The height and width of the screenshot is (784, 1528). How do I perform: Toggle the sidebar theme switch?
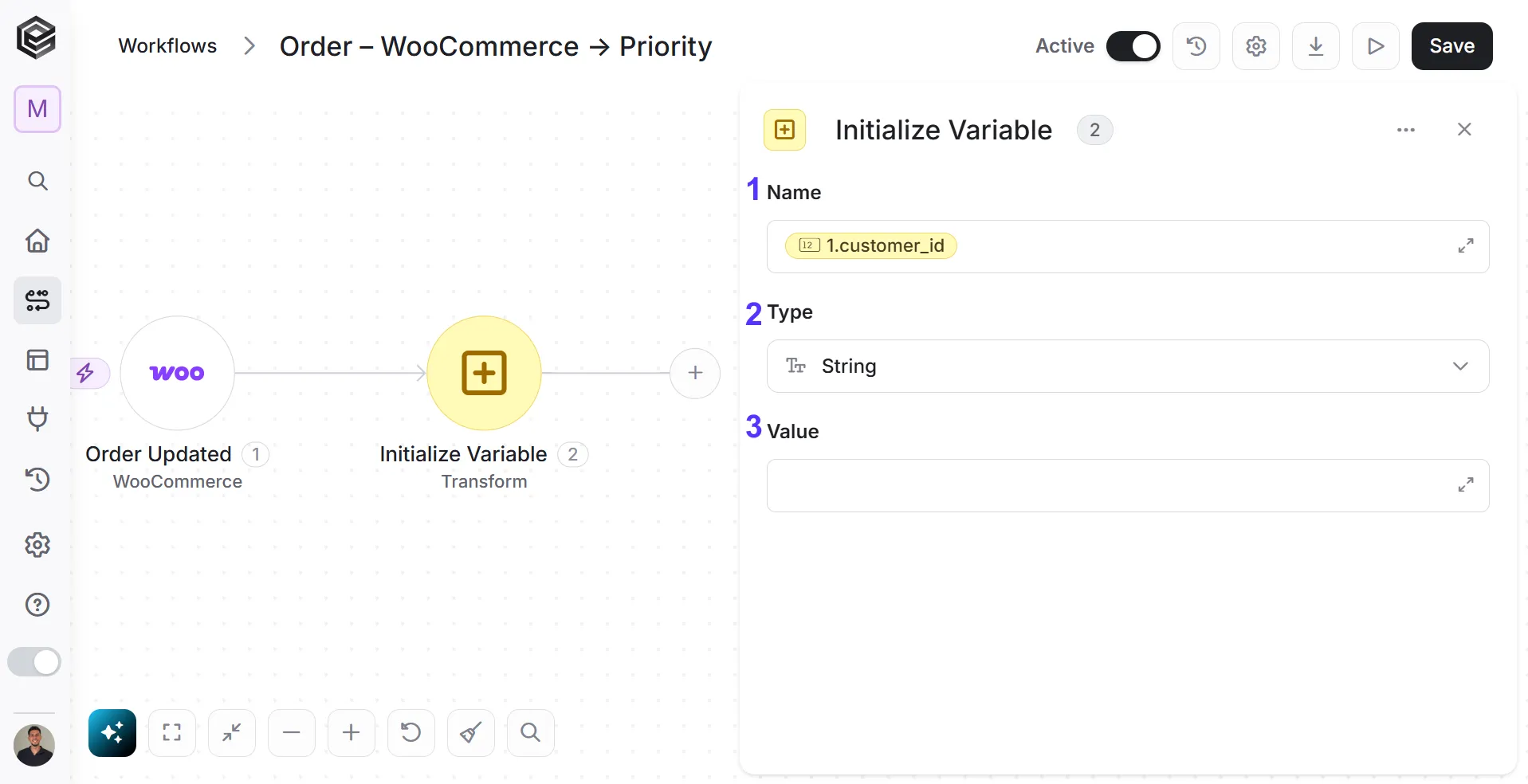click(34, 661)
